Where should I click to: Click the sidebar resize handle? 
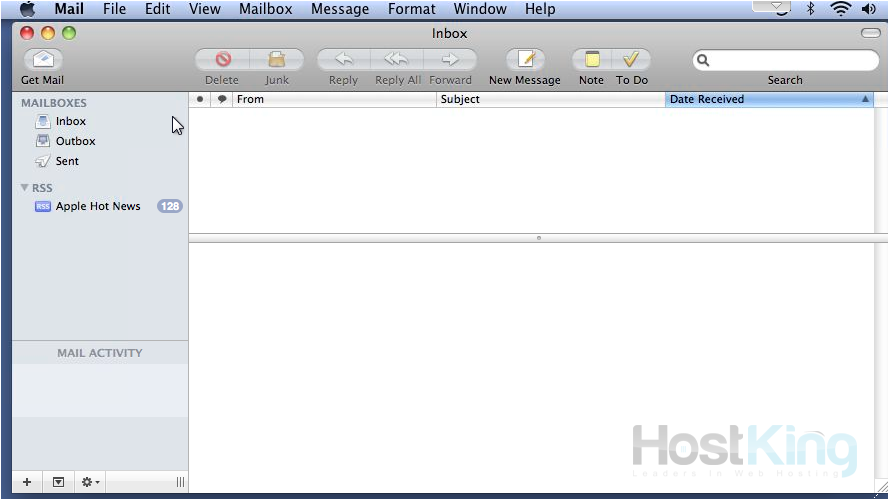(180, 482)
